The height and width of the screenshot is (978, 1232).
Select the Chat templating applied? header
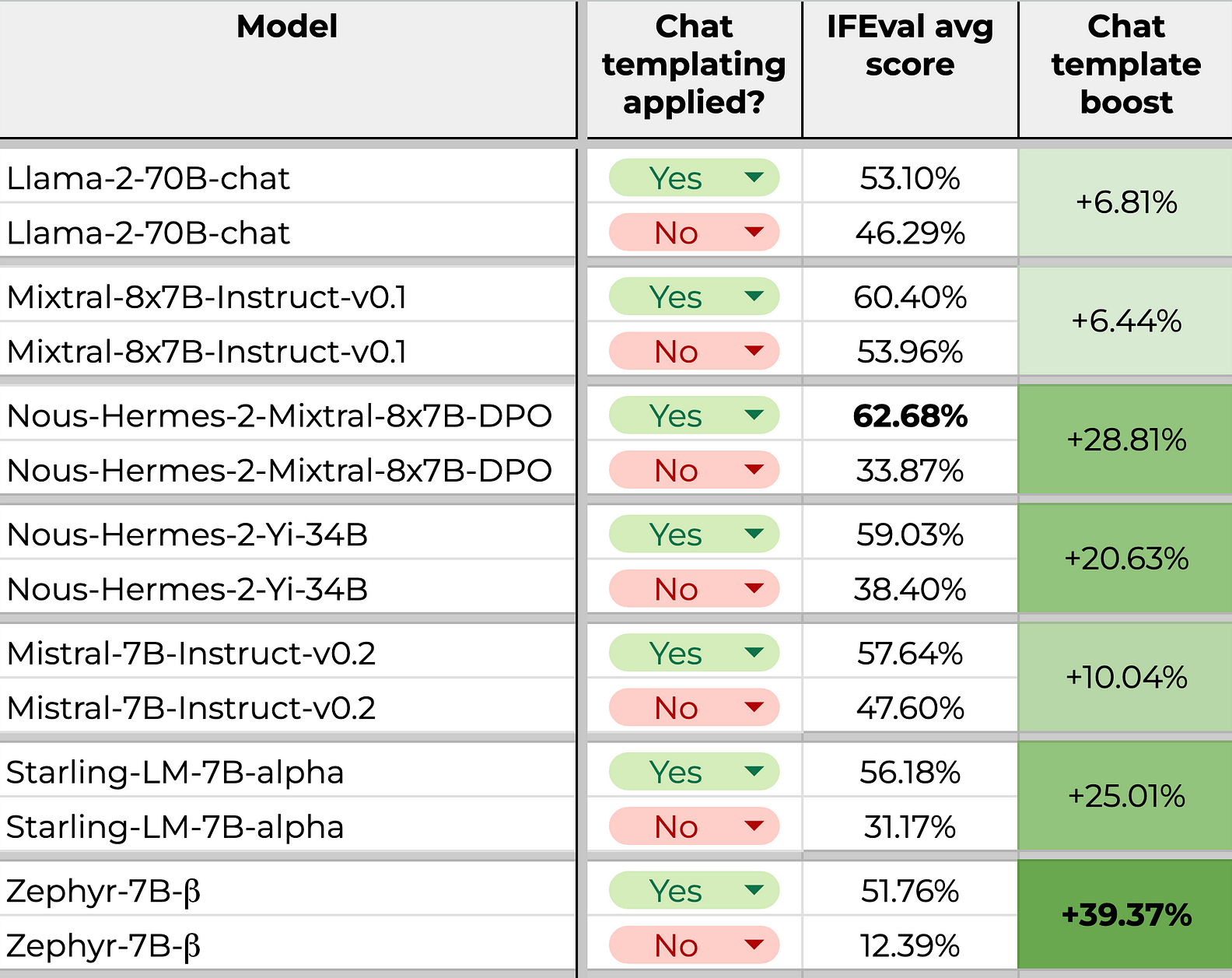694,70
